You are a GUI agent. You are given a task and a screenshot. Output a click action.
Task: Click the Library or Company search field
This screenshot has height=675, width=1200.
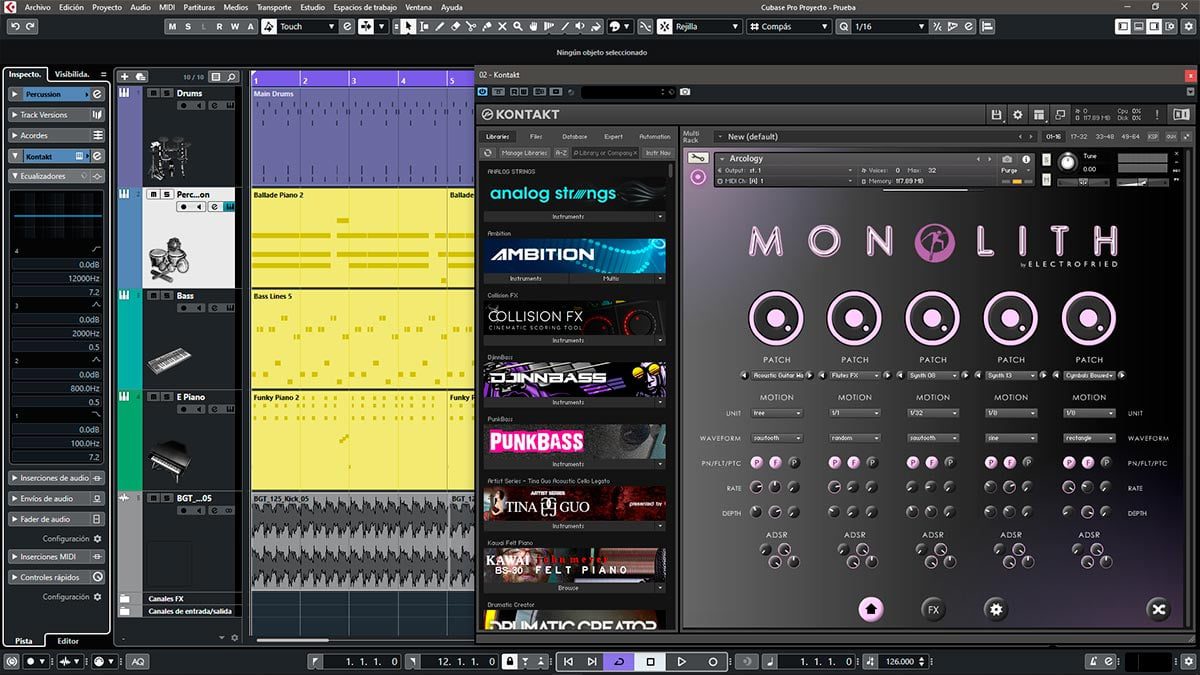[605, 153]
